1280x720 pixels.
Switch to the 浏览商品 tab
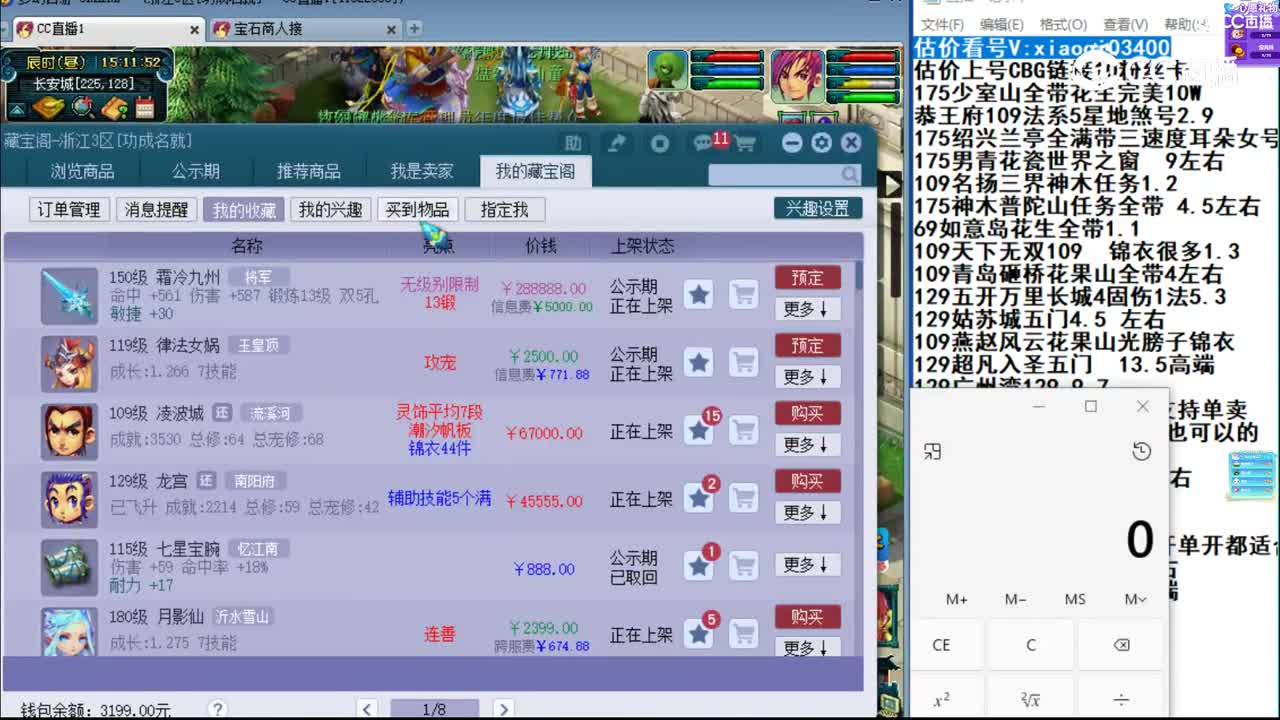[x=83, y=171]
